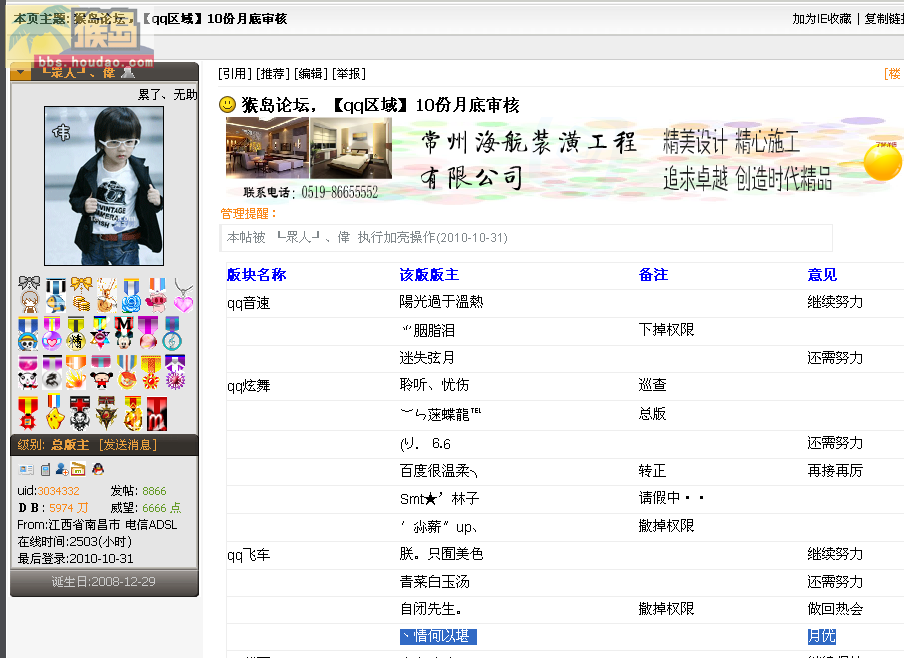Click the moderator name 聆听、忧伤
This screenshot has height=658, width=904.
pos(434,385)
